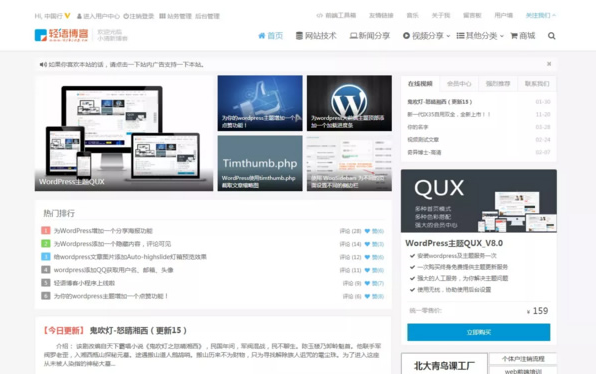
Task: Switch to the 会员中心 sidebar tab
Action: click(x=459, y=84)
